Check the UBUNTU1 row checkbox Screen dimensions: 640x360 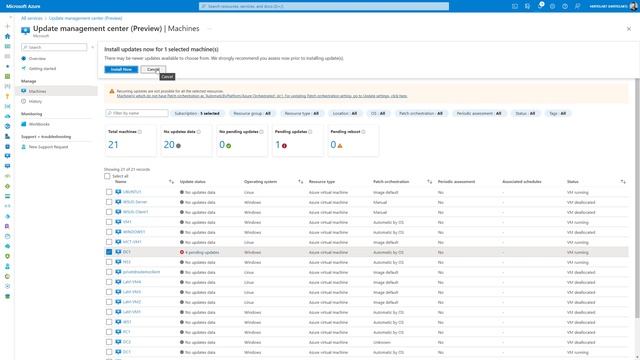(x=109, y=192)
